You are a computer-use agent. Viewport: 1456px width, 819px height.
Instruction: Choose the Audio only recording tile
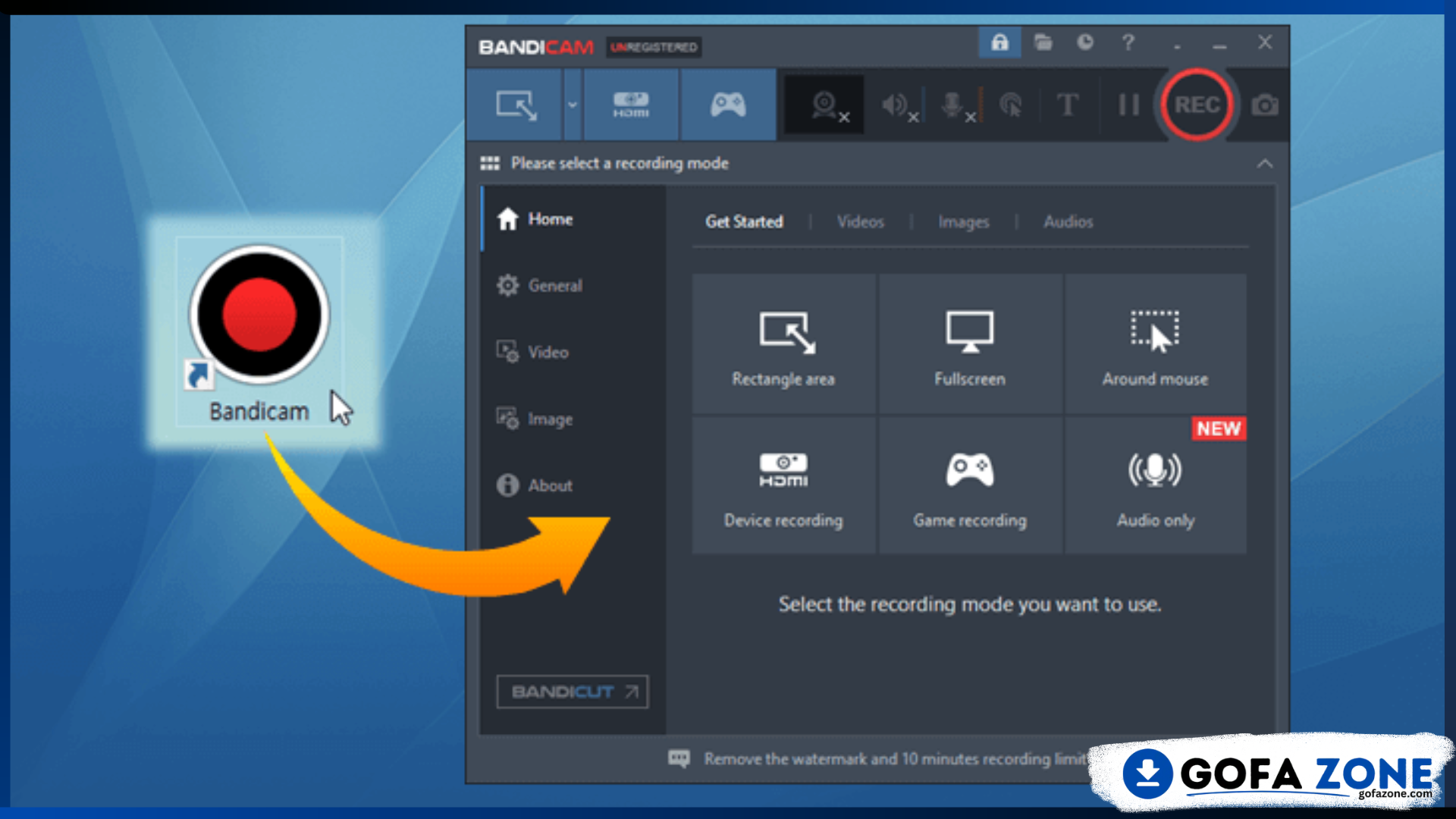point(1156,485)
